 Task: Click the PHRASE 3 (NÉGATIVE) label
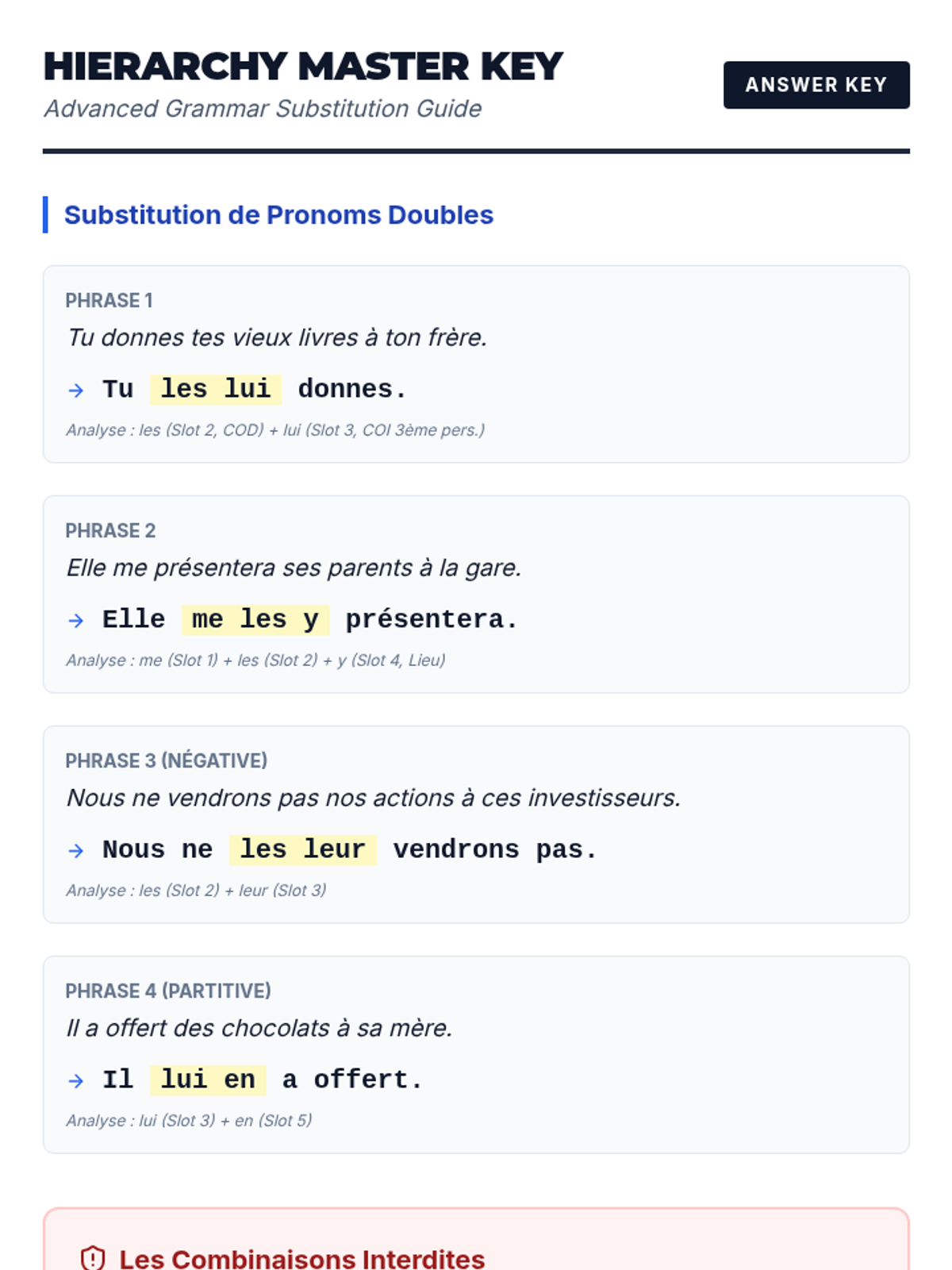click(x=166, y=761)
